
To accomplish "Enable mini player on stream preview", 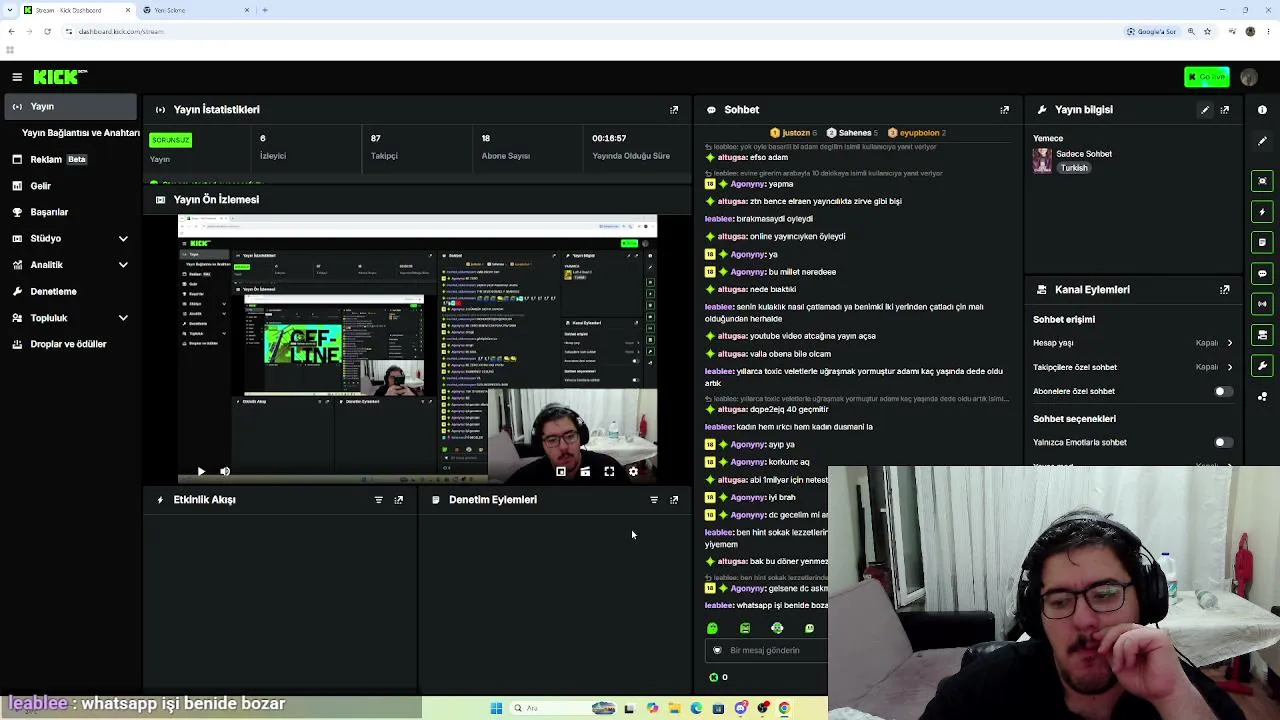I will (561, 471).
